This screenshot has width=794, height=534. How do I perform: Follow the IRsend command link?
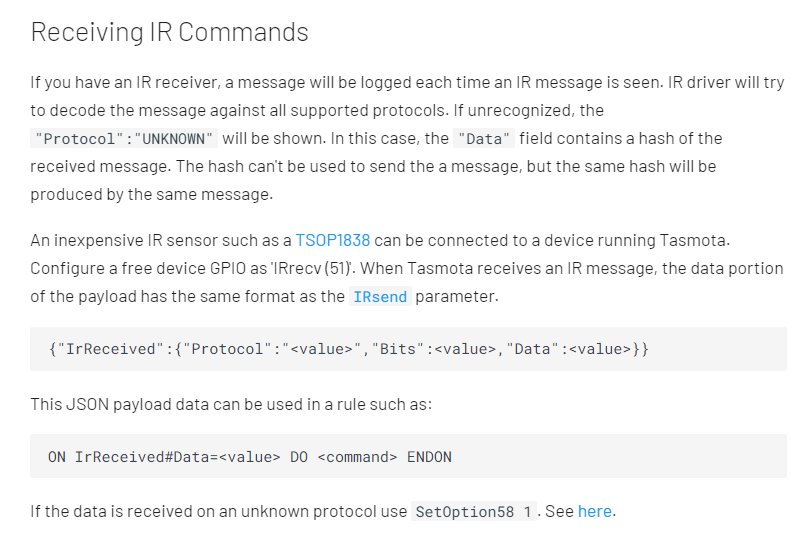[380, 297]
